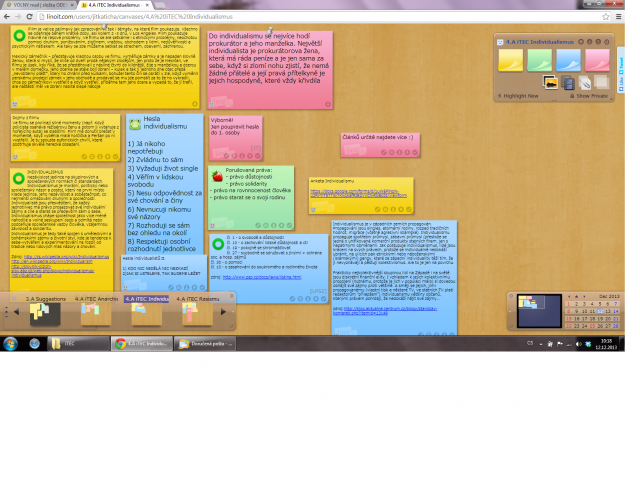The height and width of the screenshot is (480, 640).
Task: Go to previous month in calendar
Action: tap(569, 297)
